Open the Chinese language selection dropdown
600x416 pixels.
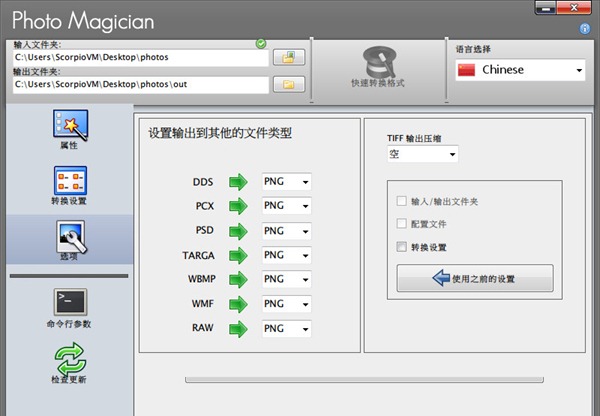pos(520,70)
